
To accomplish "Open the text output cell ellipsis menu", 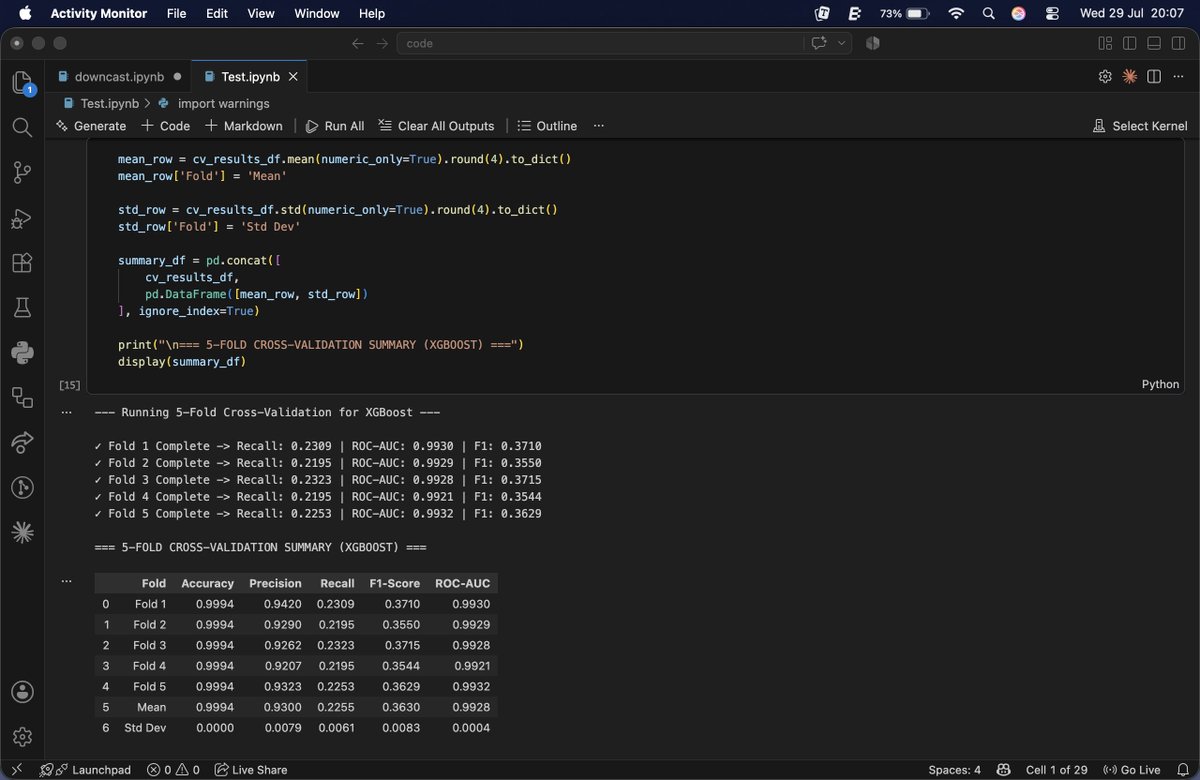I will point(67,412).
